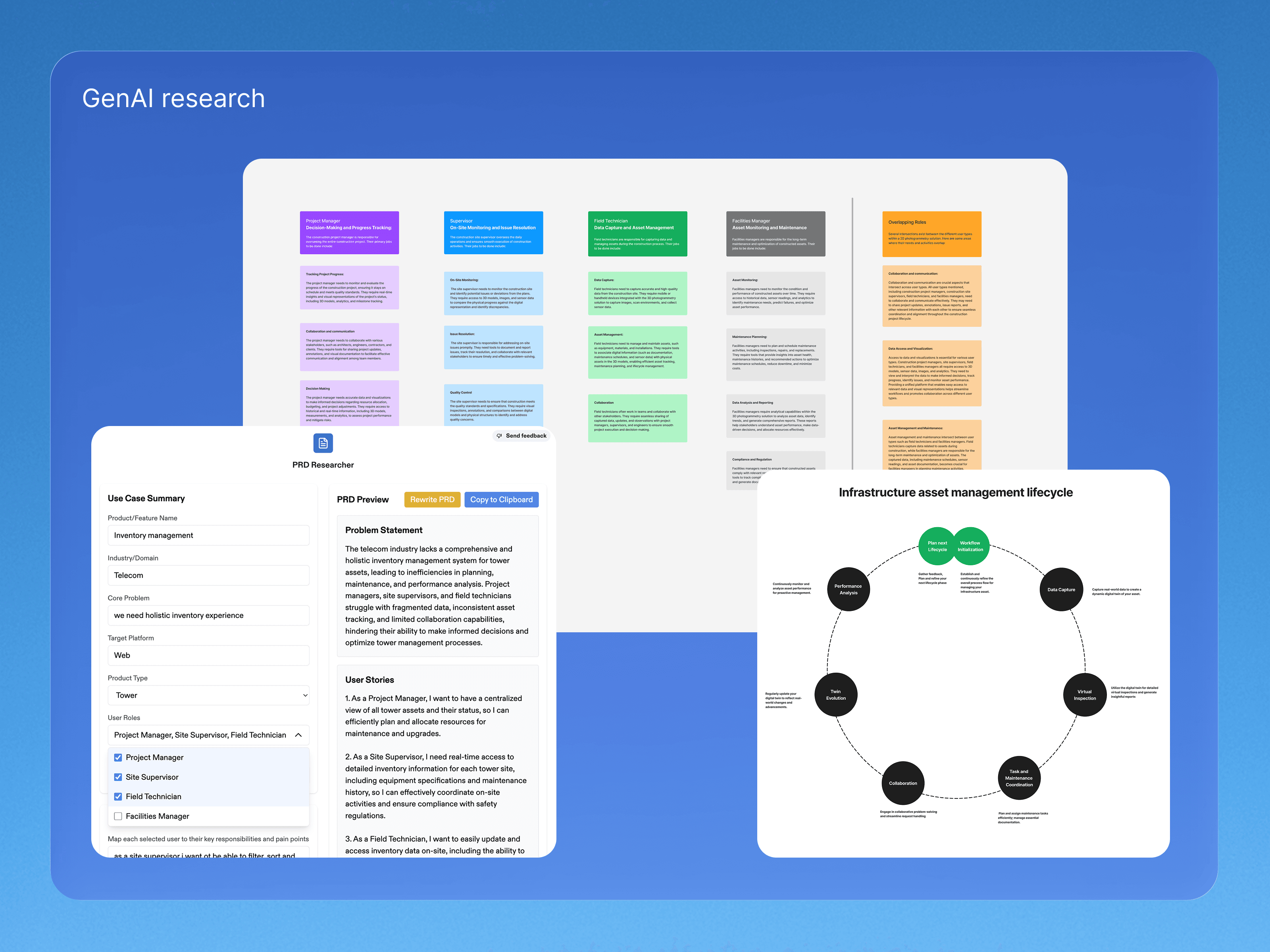Click the Collaboration circle node
The image size is (1270, 952).
pyautogui.click(x=902, y=783)
